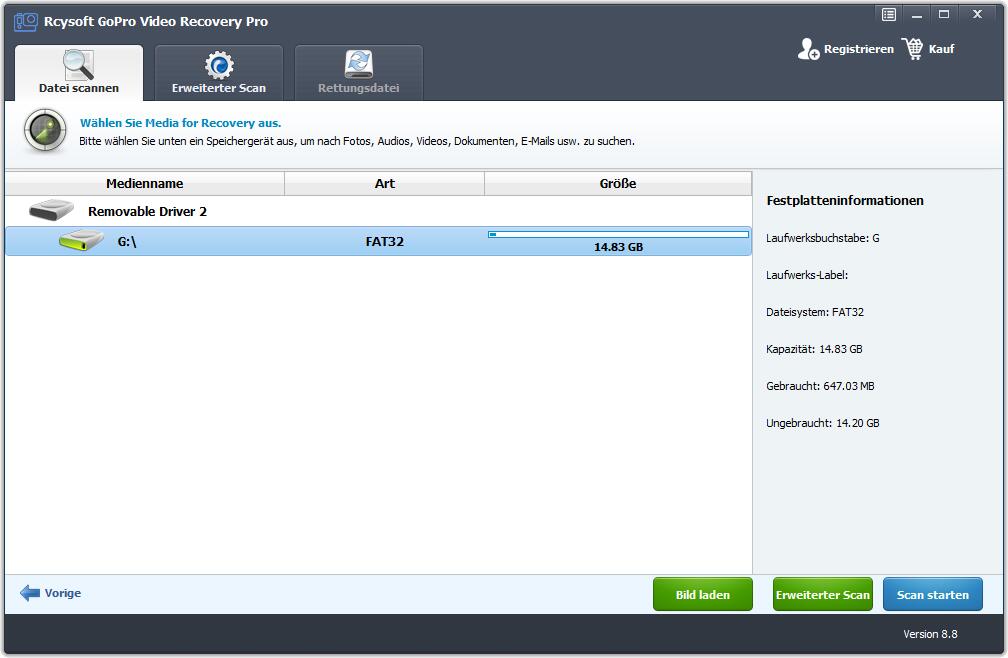
Task: Start scanning with Scan starten button
Action: (x=933, y=594)
